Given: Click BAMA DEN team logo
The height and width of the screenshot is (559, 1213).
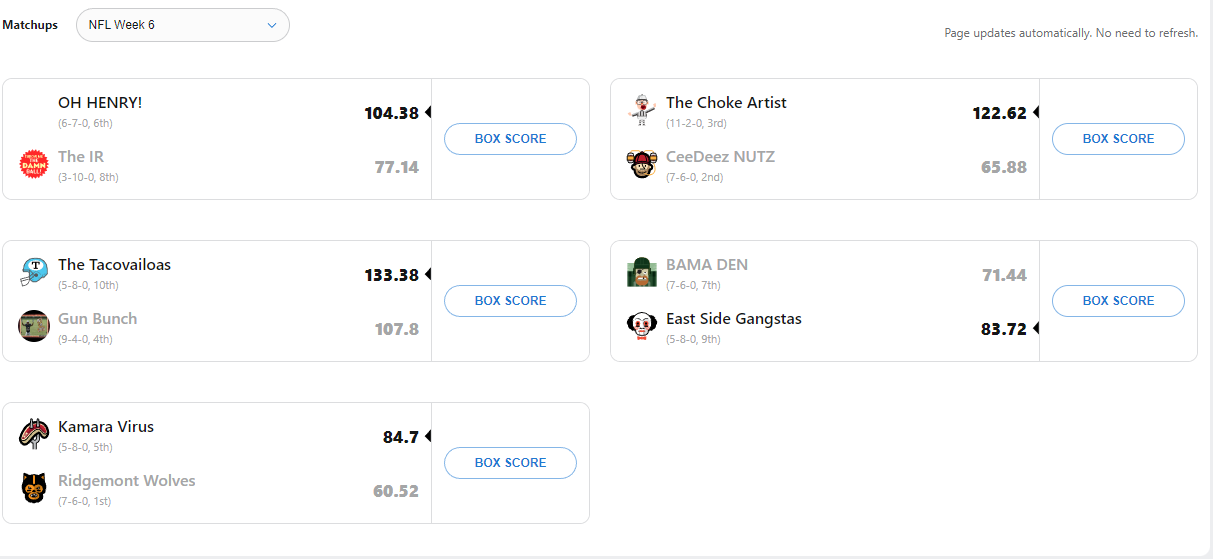Looking at the screenshot, I should click(x=641, y=272).
